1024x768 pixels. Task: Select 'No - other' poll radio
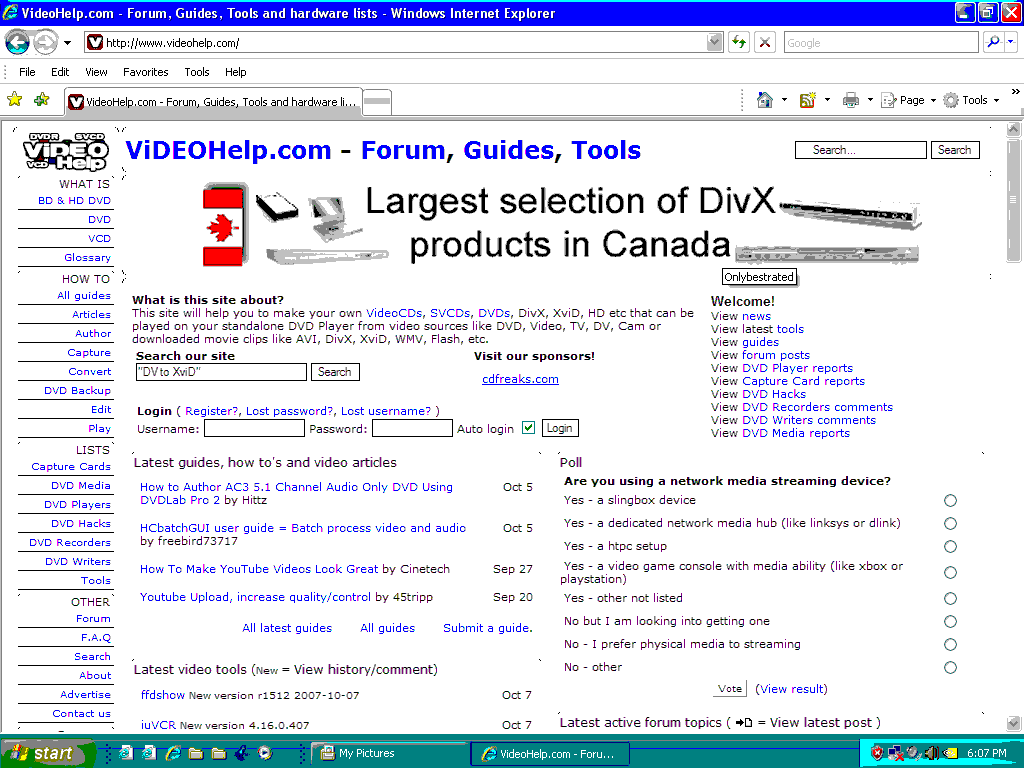click(x=950, y=667)
